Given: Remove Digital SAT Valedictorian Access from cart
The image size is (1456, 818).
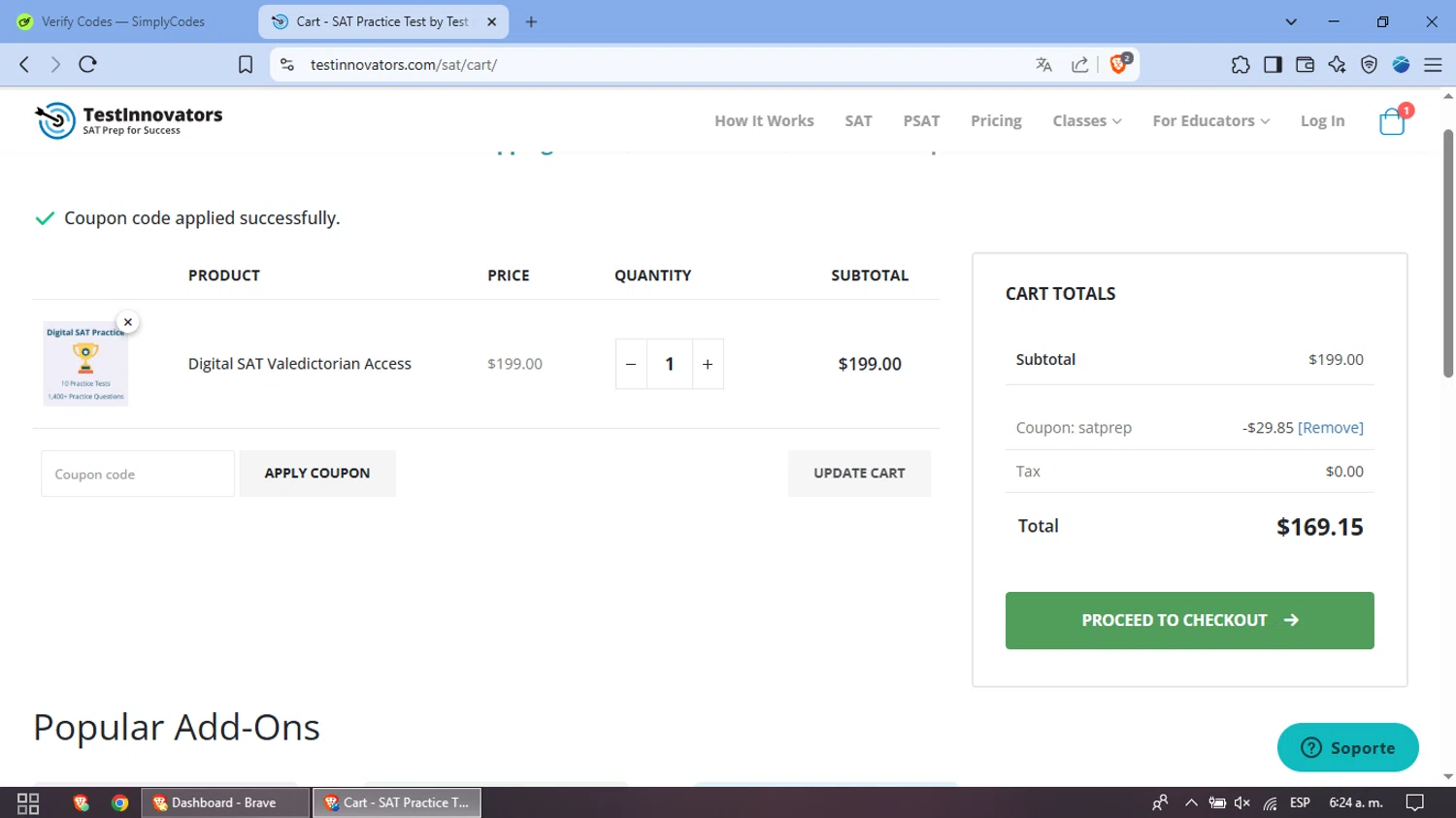Looking at the screenshot, I should pos(128,322).
